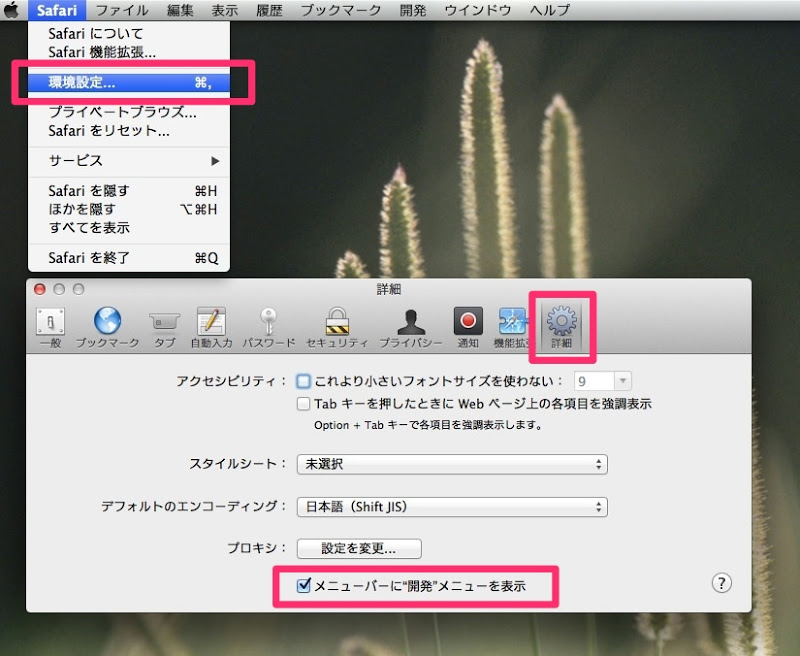The image size is (800, 656).
Task: Open the プライバシー preferences pane
Action: click(x=411, y=327)
